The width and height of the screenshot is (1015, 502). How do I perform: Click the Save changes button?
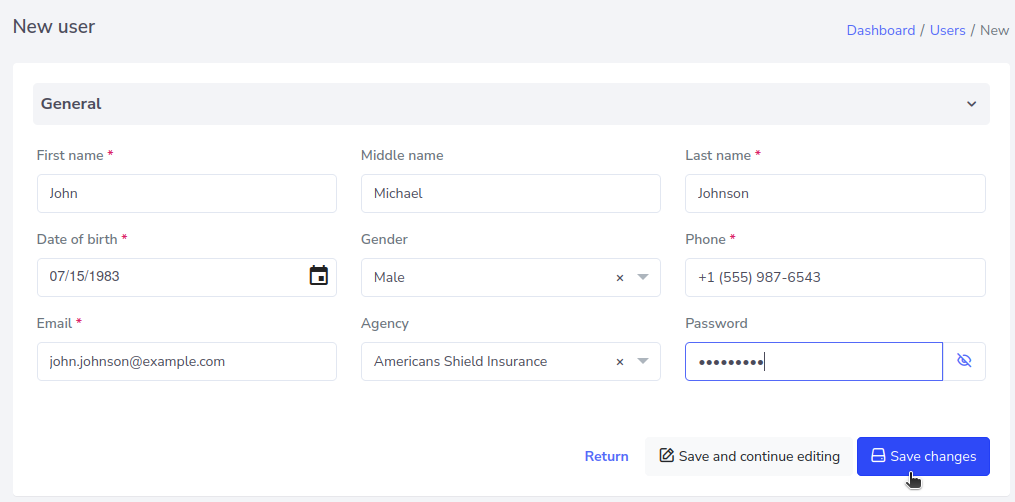coord(922,456)
